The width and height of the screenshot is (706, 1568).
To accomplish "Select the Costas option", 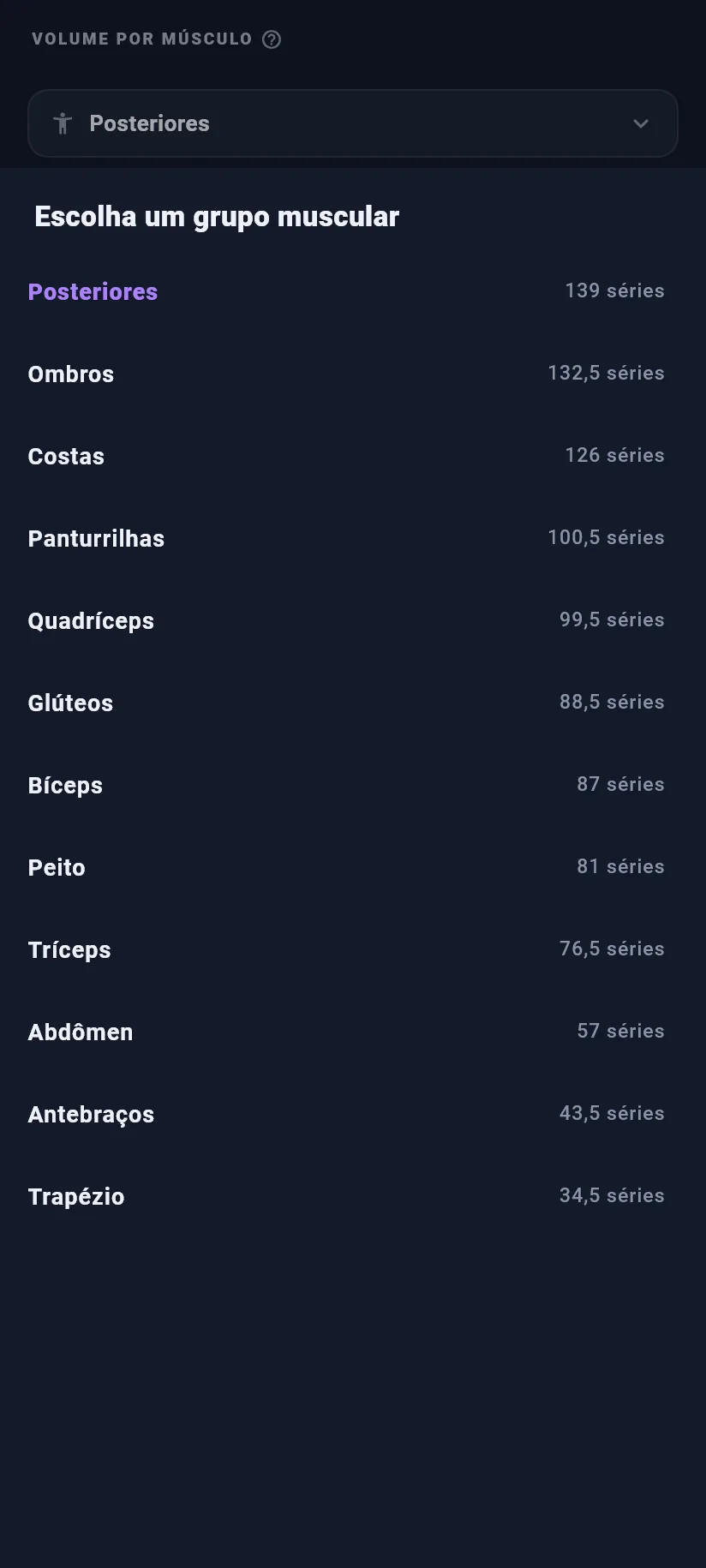I will 346,456.
